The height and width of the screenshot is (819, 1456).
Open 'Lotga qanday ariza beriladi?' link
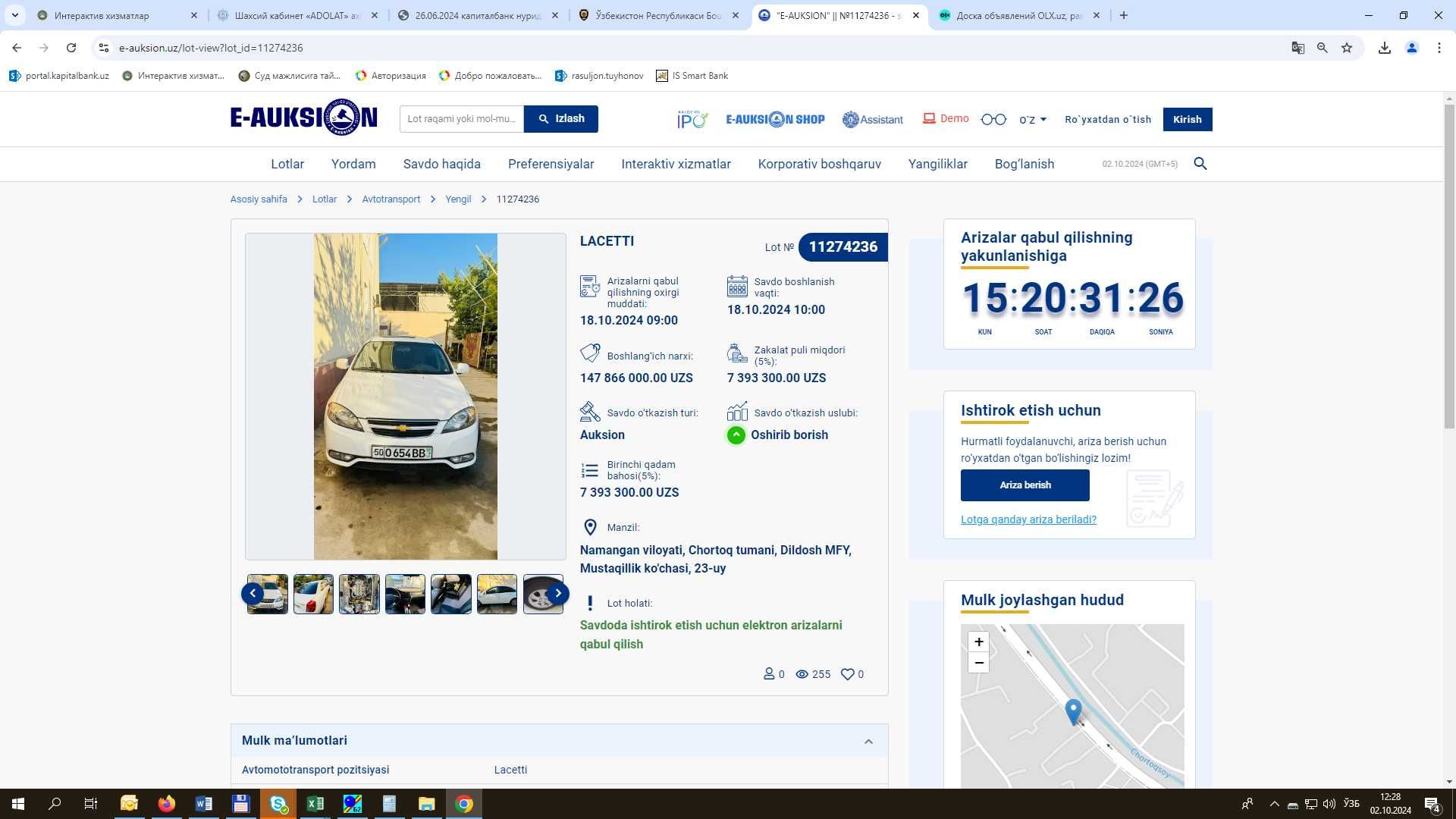point(1028,519)
